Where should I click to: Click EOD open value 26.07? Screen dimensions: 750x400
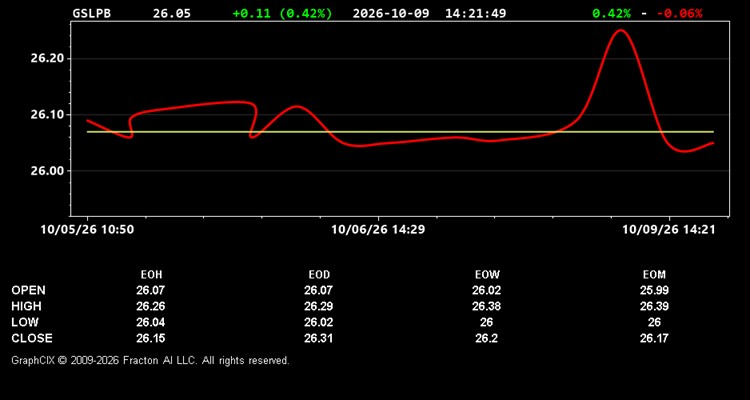coord(319,290)
